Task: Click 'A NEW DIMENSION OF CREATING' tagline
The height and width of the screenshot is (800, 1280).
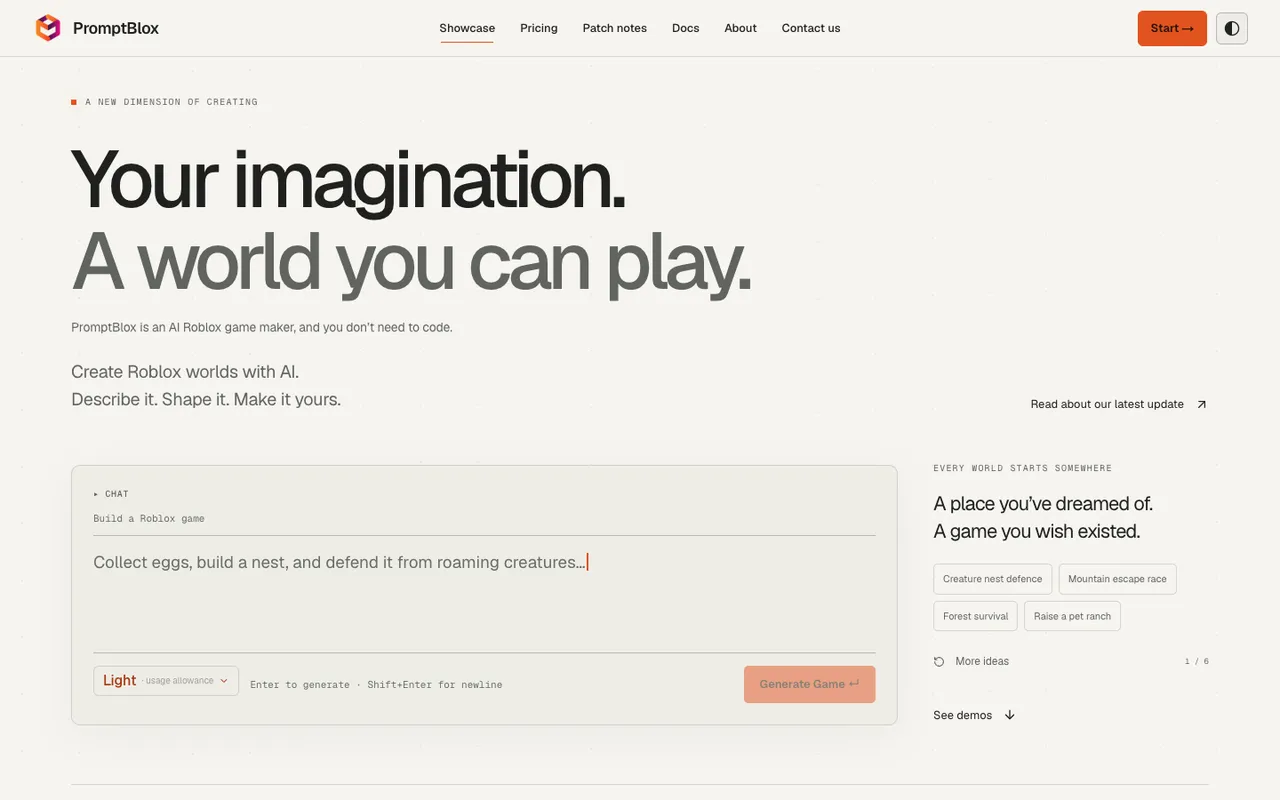Action: pyautogui.click(x=172, y=102)
